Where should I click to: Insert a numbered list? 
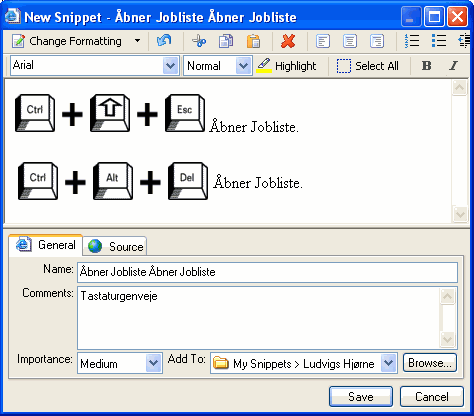point(412,41)
